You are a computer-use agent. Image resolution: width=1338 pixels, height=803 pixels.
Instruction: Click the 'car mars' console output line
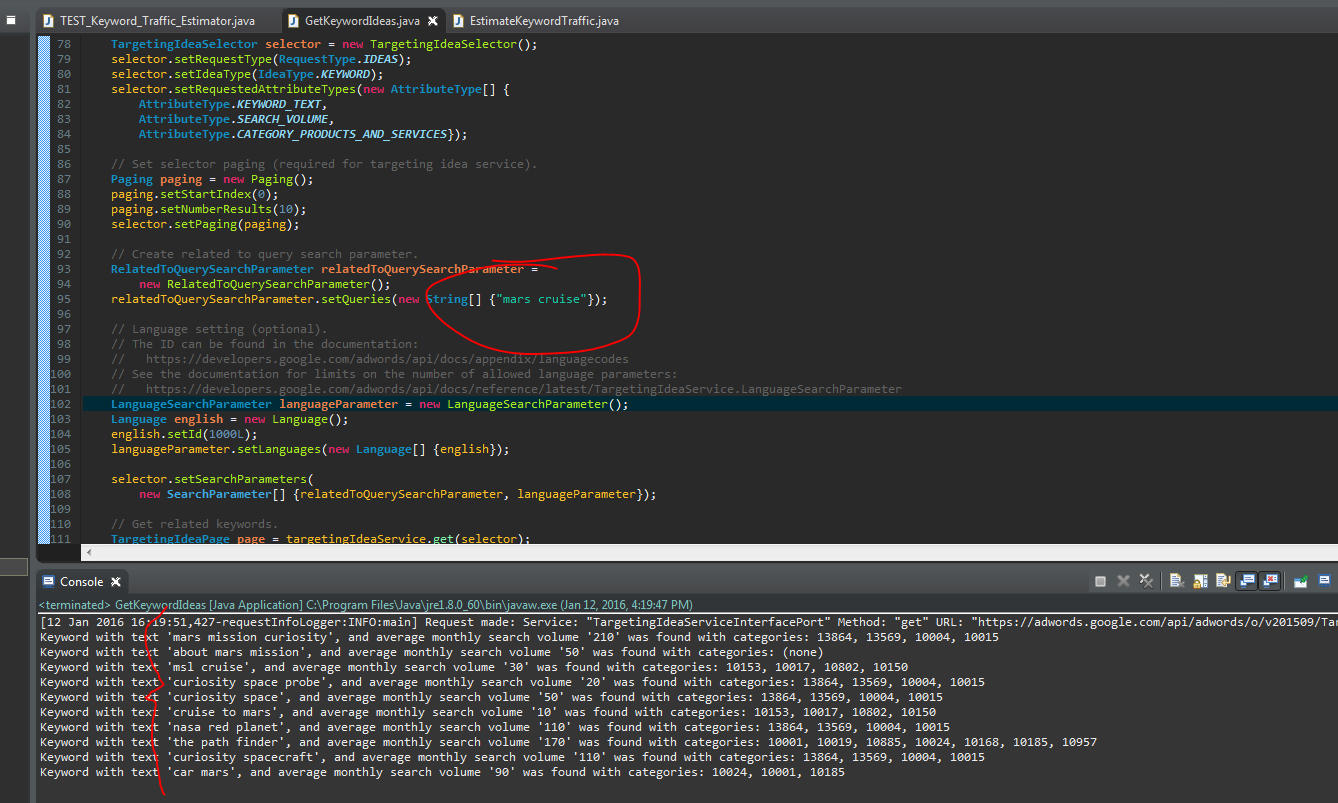click(442, 772)
